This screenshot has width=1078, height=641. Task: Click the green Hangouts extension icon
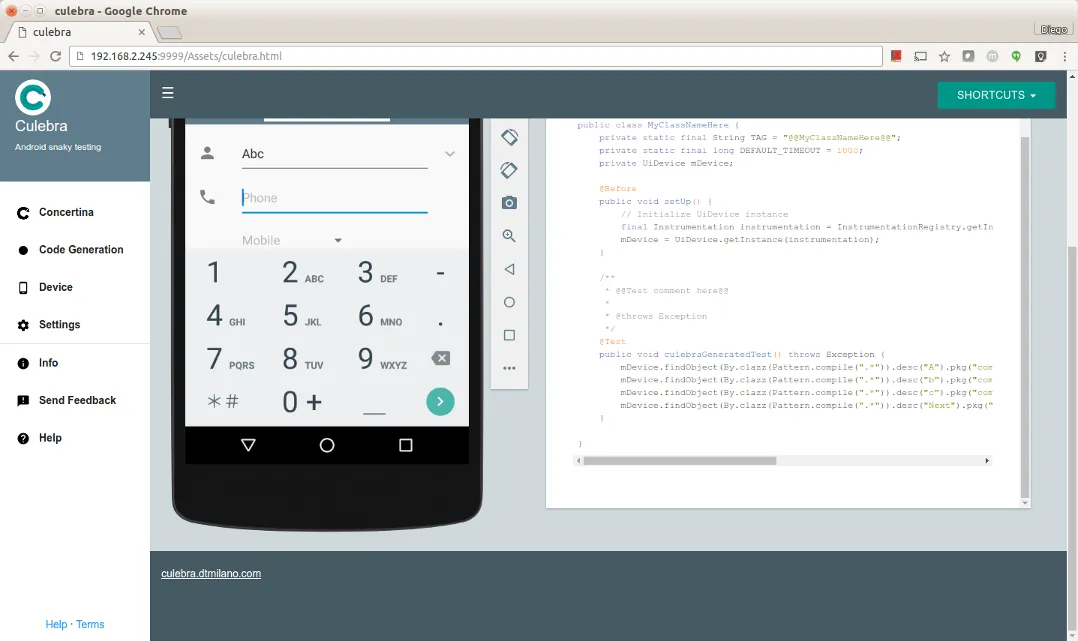(1016, 56)
